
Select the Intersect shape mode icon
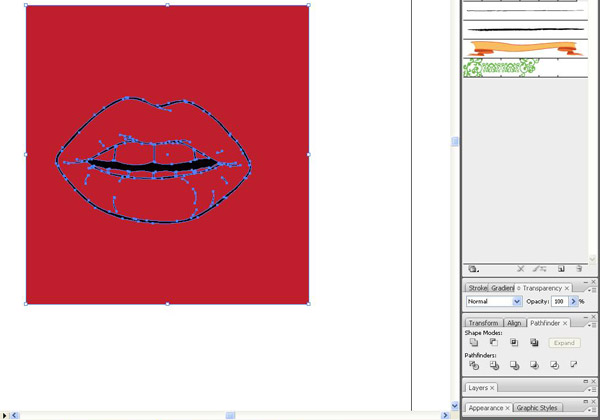[514, 343]
